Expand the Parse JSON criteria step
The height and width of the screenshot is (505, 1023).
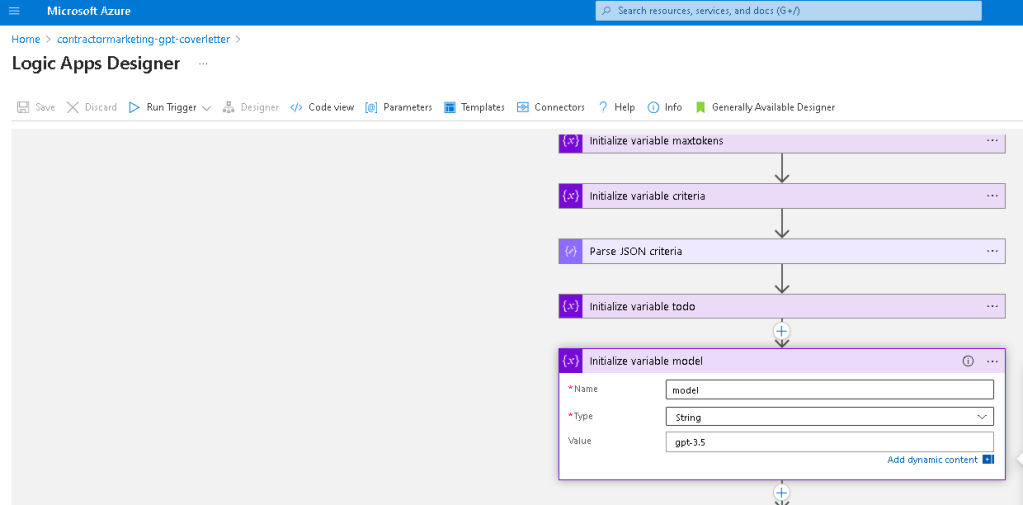pos(782,251)
